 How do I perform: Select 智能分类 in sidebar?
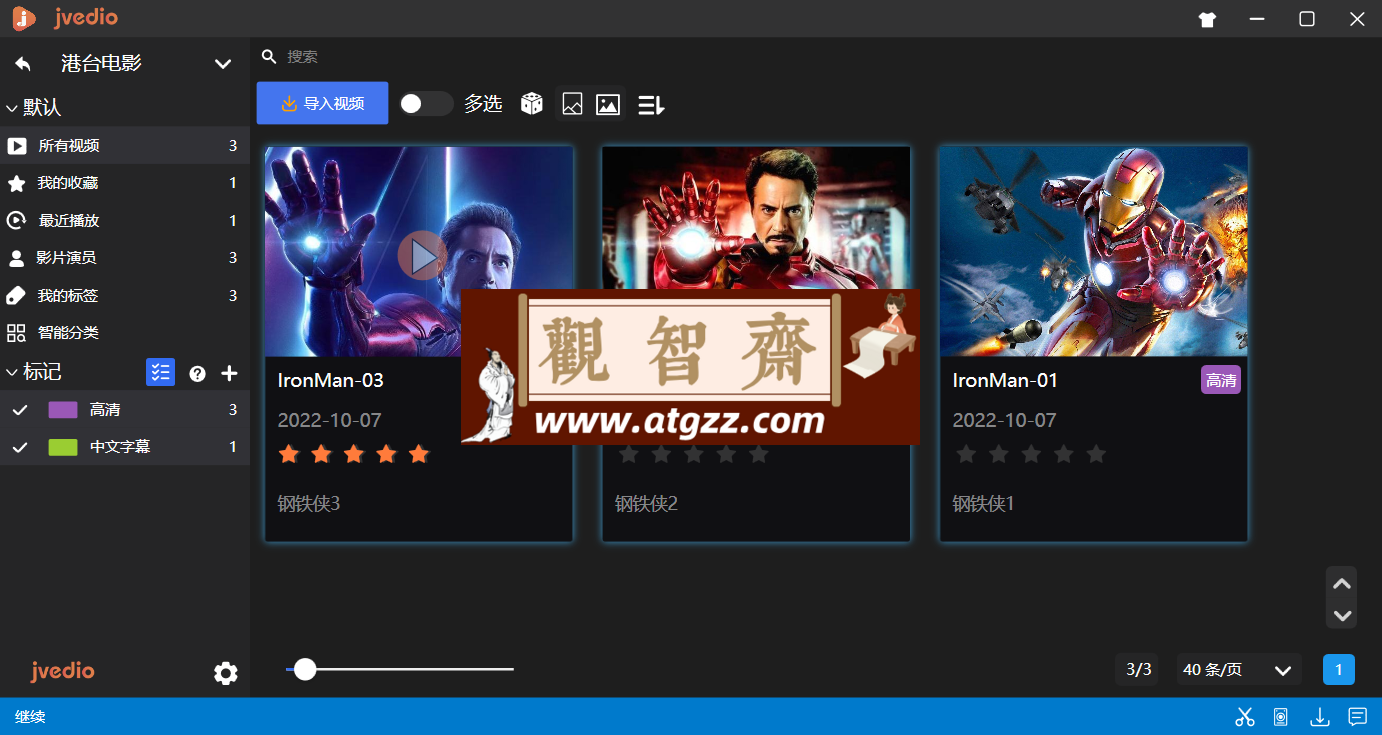coord(125,333)
